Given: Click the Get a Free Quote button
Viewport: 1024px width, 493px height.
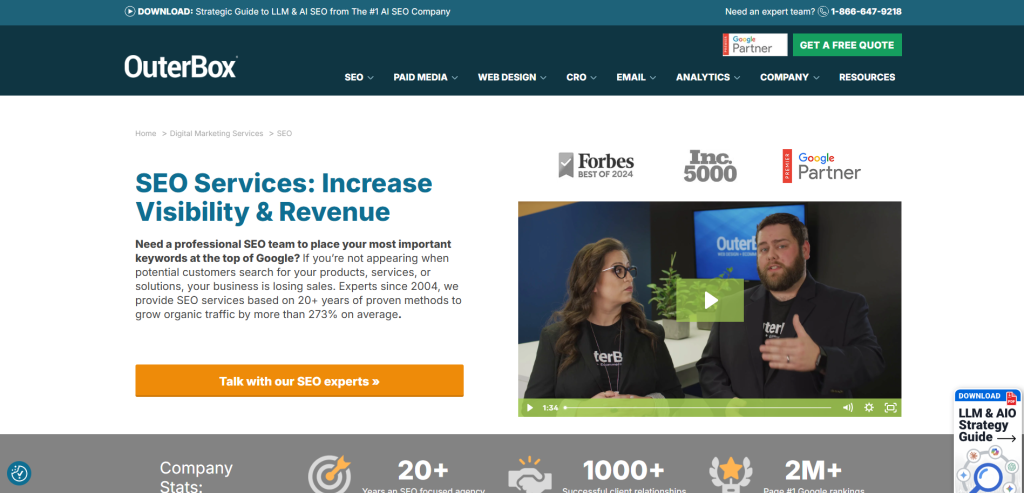Looking at the screenshot, I should point(847,45).
